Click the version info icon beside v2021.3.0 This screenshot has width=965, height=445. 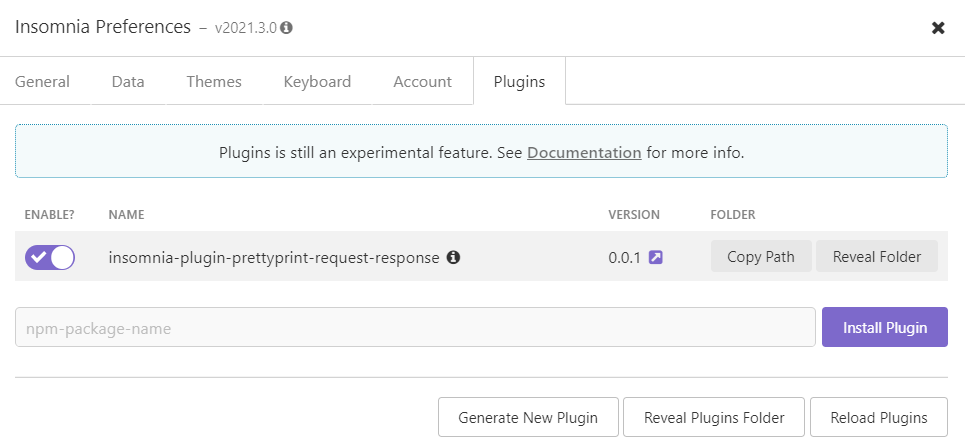coord(287,28)
